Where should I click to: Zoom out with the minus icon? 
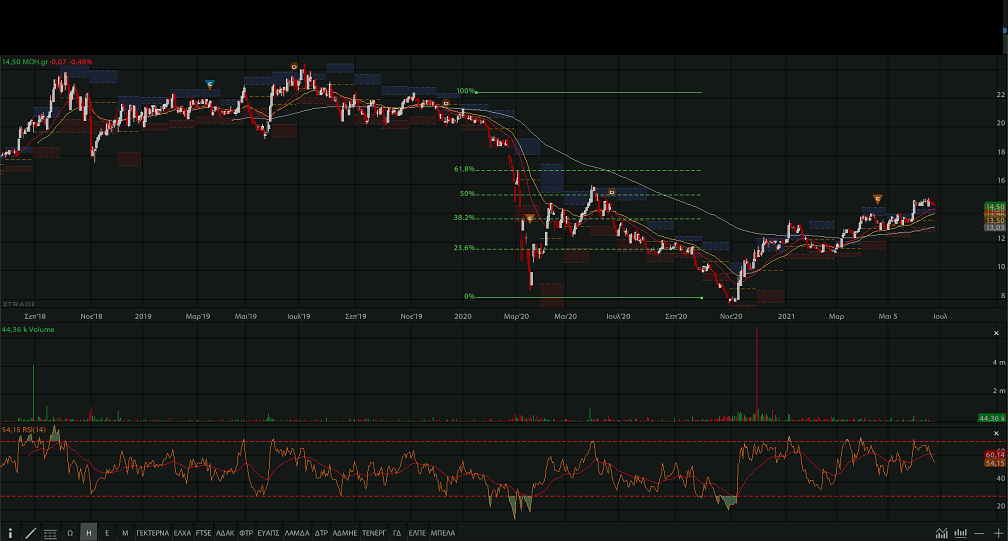pyautogui.click(x=980, y=533)
